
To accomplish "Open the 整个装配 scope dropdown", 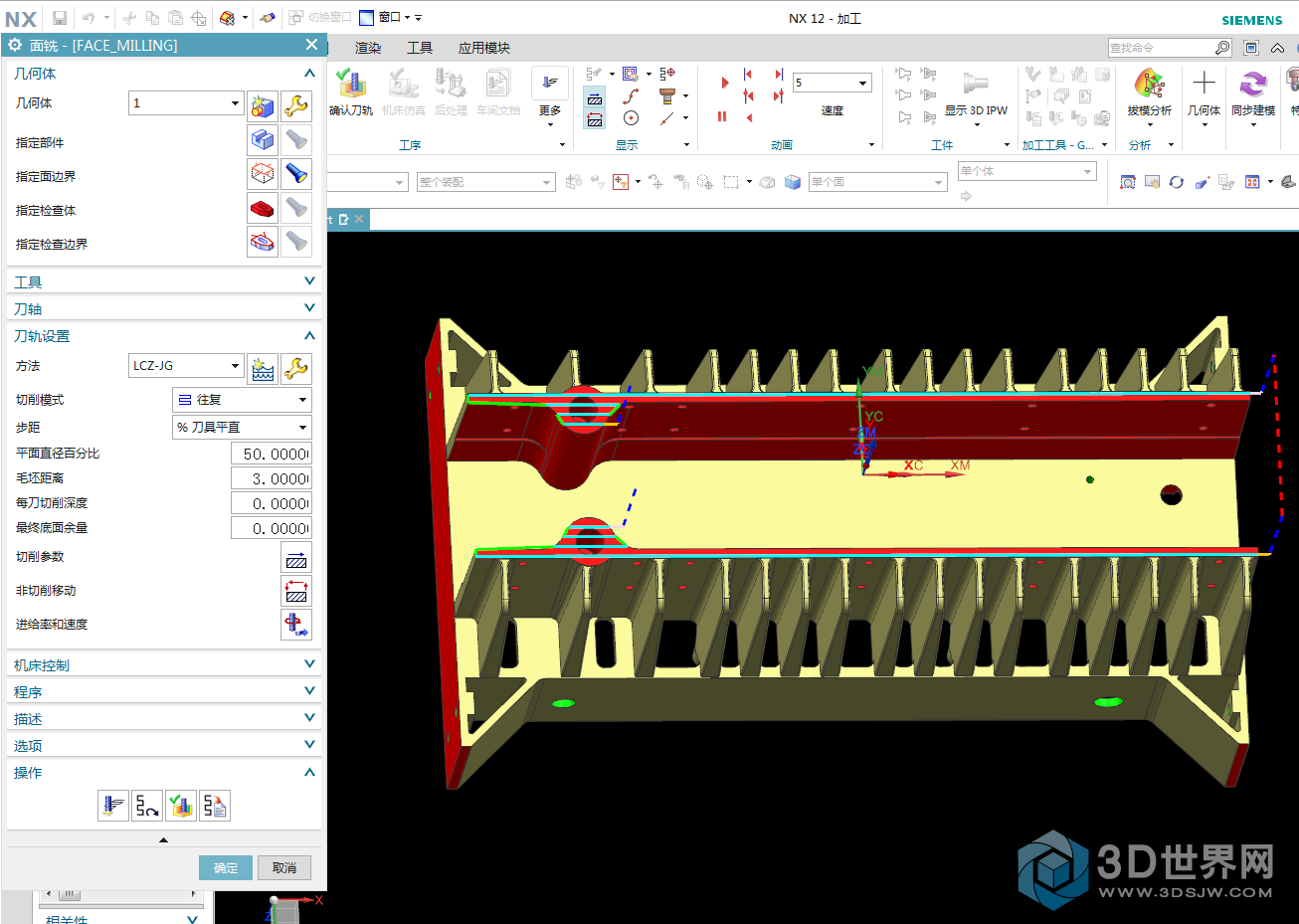I will click(x=485, y=182).
